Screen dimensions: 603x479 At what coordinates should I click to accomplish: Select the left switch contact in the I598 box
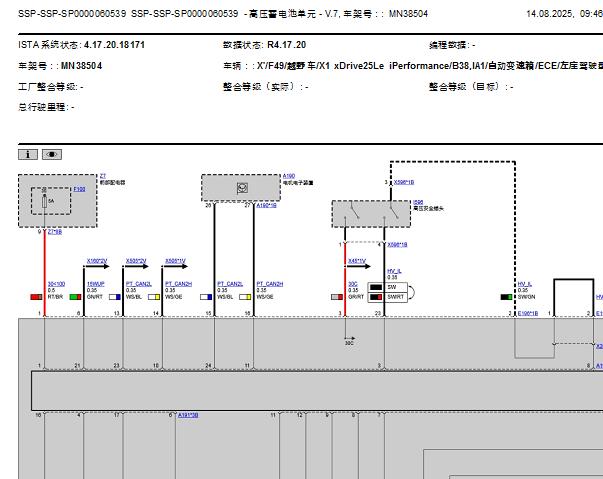[353, 212]
